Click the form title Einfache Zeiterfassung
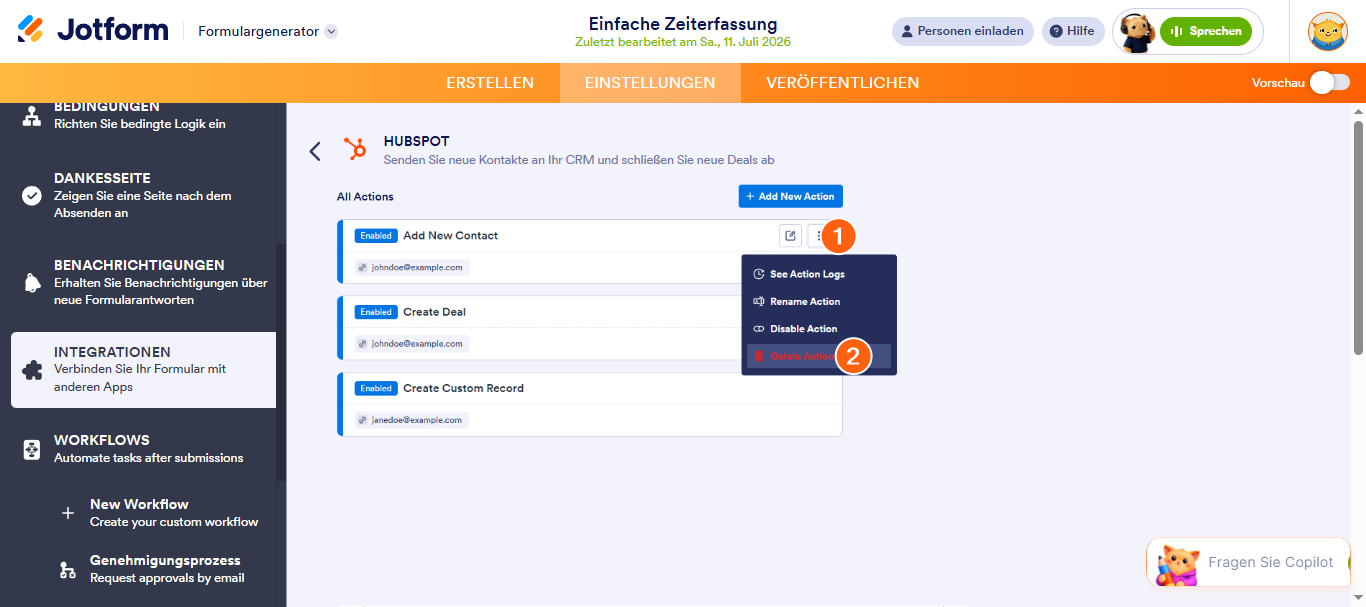Image resolution: width=1366 pixels, height=607 pixels. pyautogui.click(x=683, y=24)
